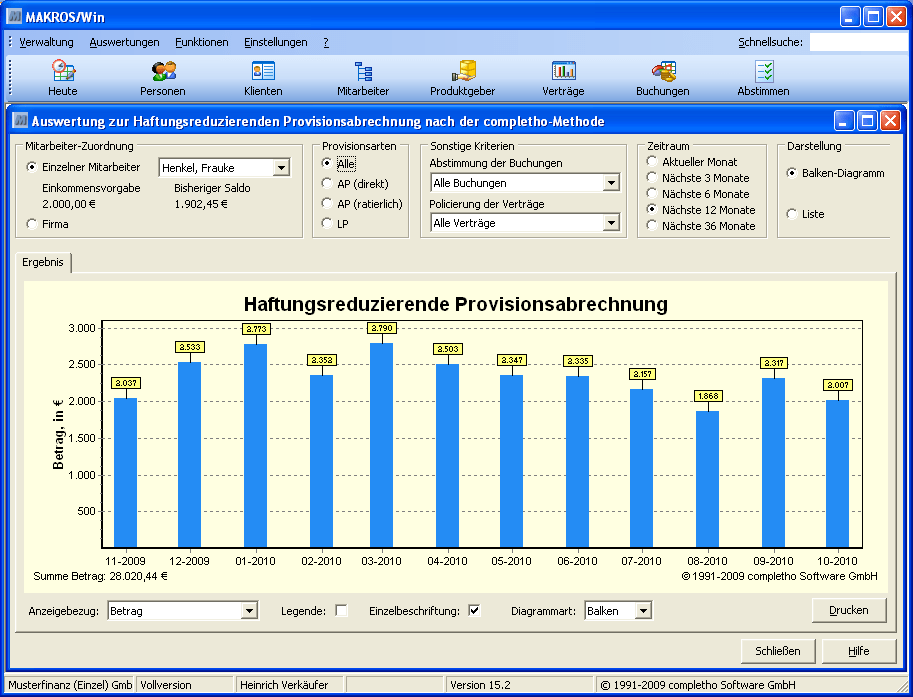Click the Bisheriger Saldo value 1.902,45 €
The height and width of the screenshot is (697, 913).
click(x=201, y=204)
